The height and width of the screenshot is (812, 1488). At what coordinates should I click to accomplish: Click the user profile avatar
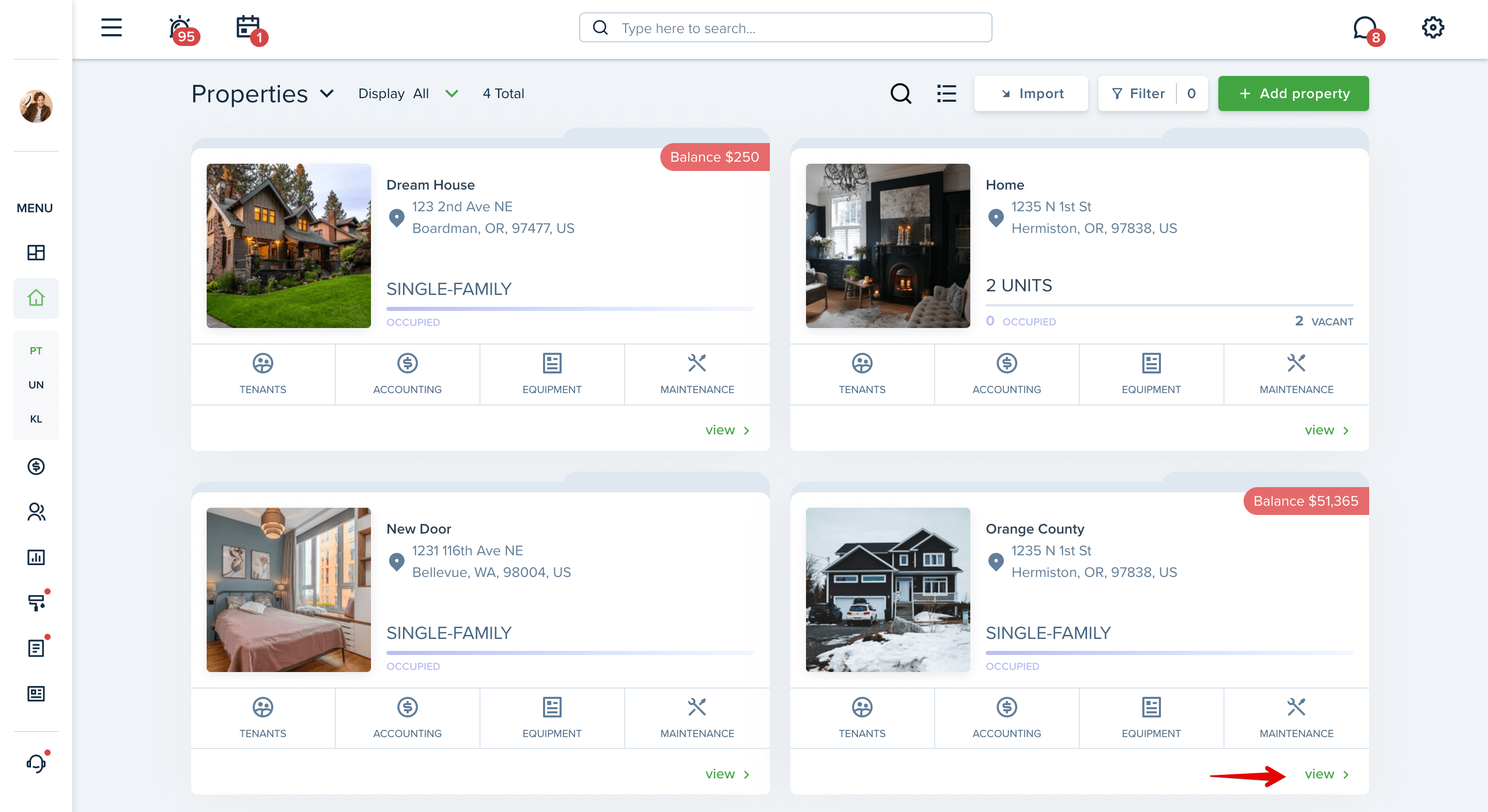click(x=36, y=106)
